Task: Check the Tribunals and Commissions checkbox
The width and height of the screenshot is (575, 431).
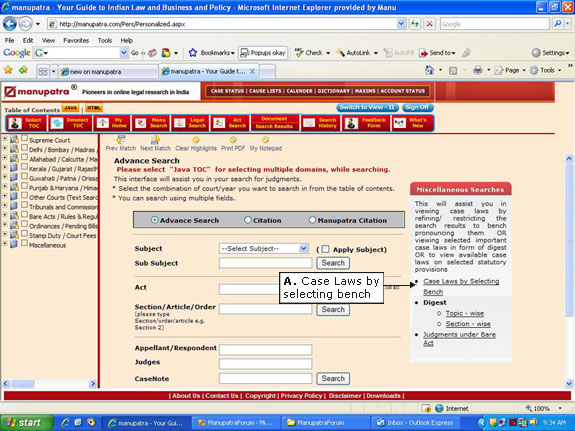Action: 25,205
